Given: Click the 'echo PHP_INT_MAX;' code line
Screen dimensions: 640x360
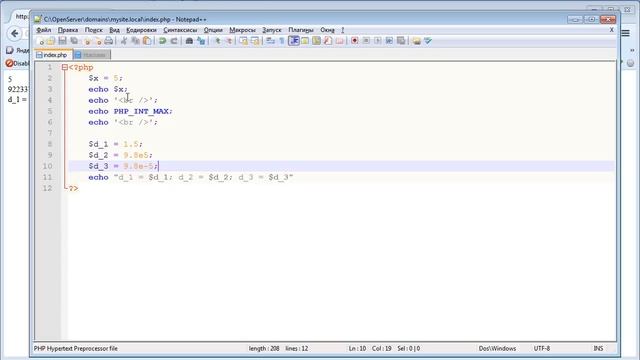Looking at the screenshot, I should coord(130,111).
